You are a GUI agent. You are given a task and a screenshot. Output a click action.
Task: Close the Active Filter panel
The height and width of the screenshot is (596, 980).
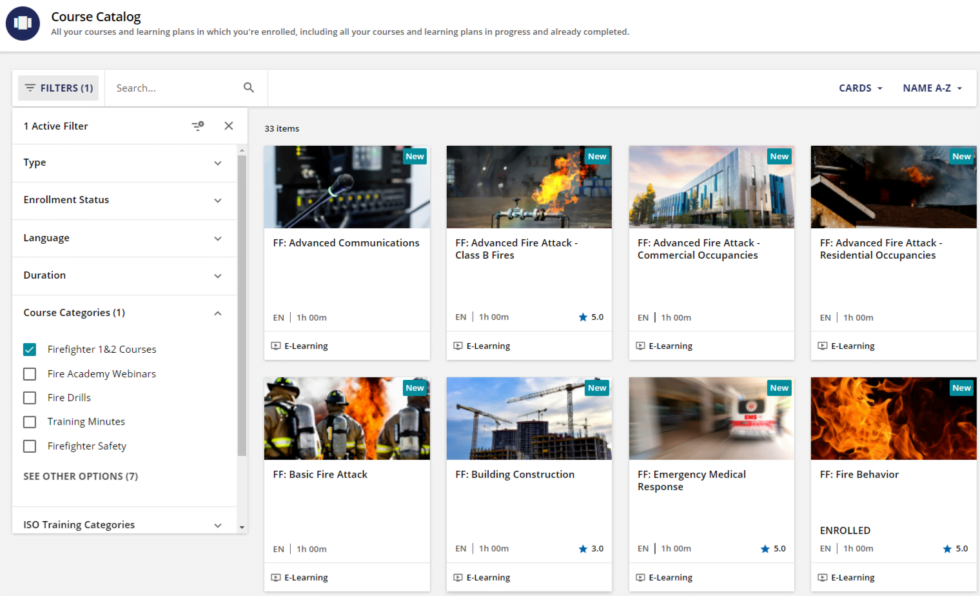tap(228, 125)
